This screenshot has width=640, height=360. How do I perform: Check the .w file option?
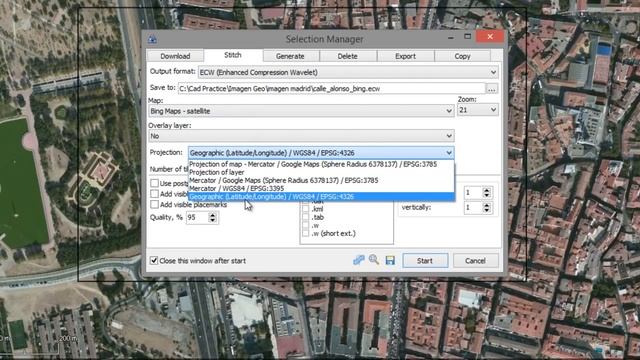tap(306, 225)
